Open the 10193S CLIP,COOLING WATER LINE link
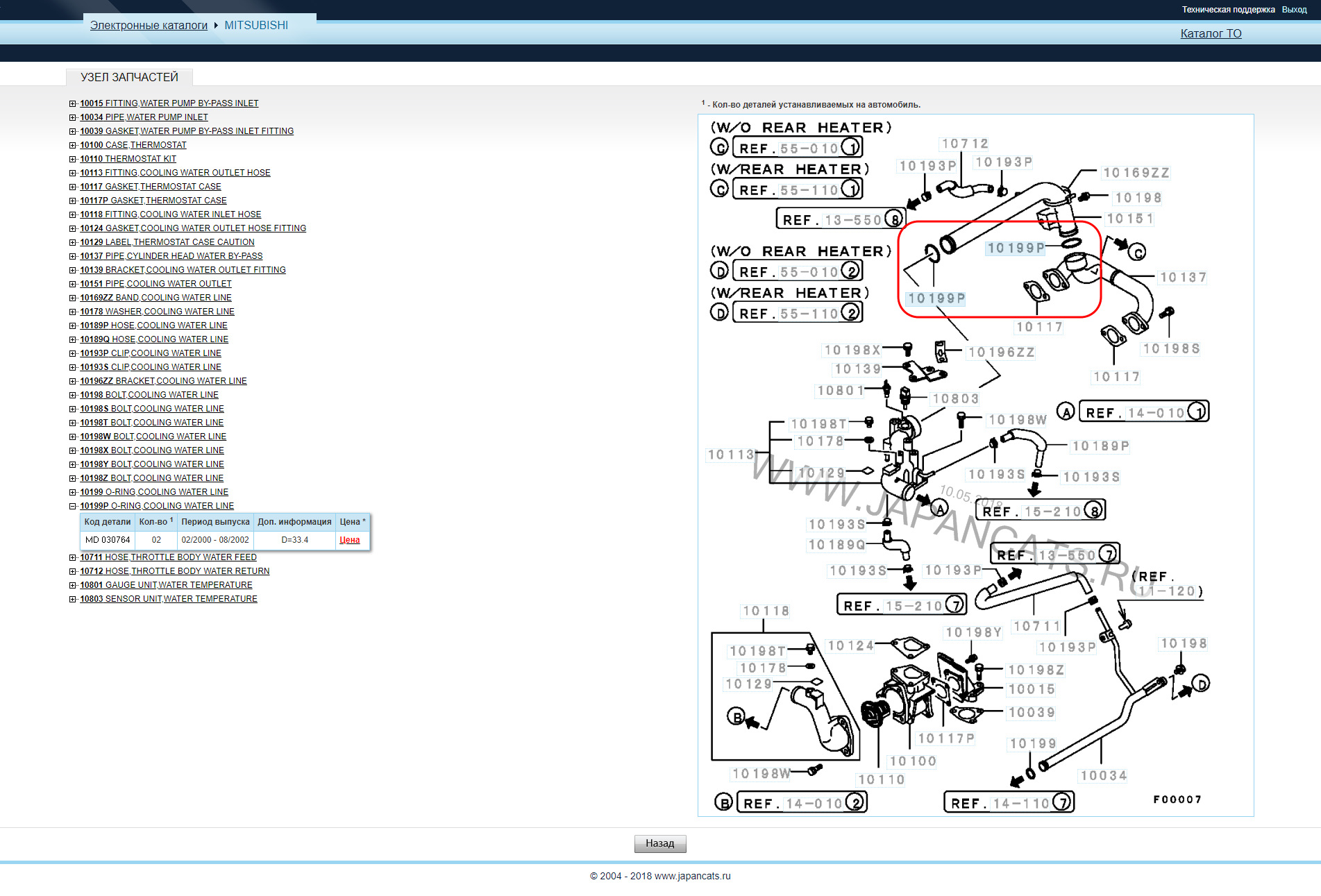 (151, 367)
